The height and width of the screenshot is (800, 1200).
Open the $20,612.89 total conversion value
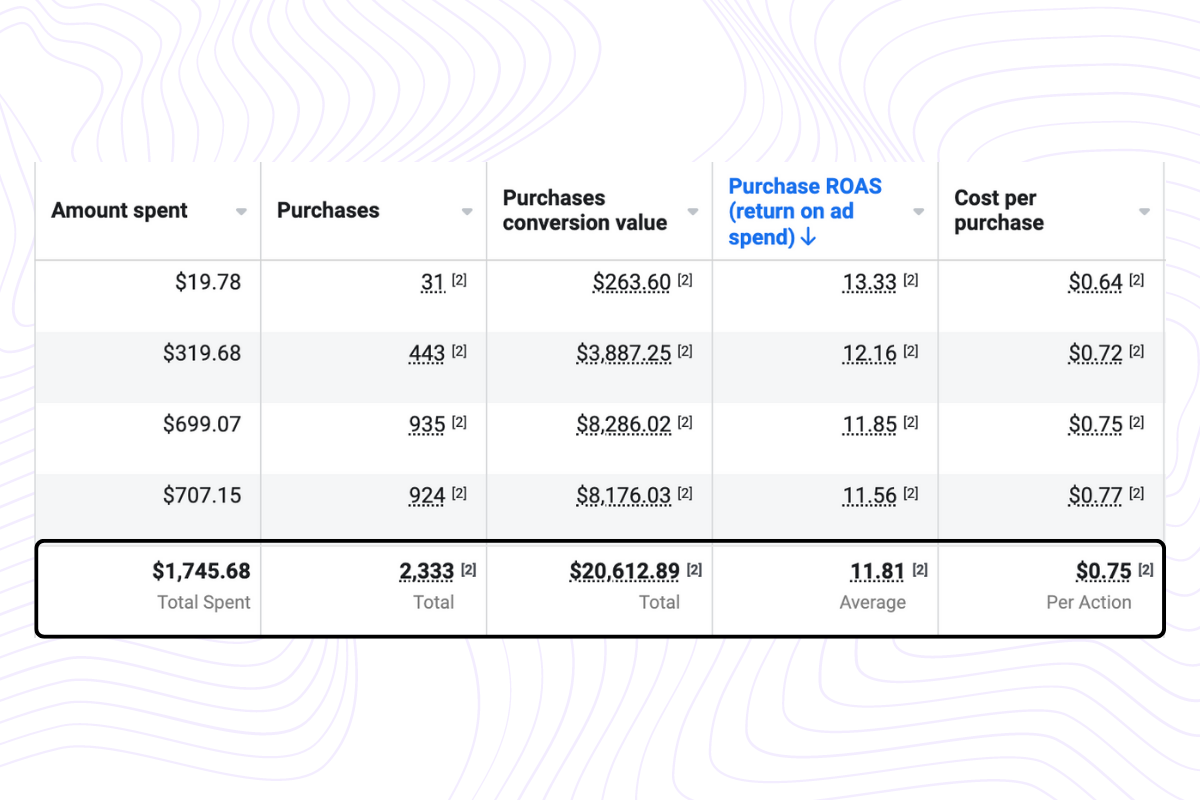pyautogui.click(x=624, y=572)
